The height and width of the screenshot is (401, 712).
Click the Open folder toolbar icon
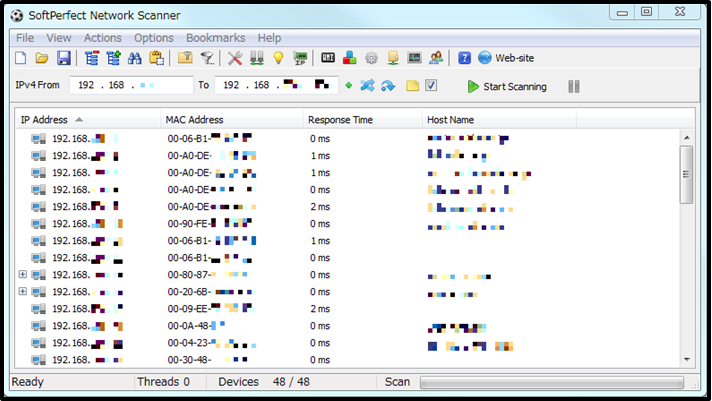(42, 58)
